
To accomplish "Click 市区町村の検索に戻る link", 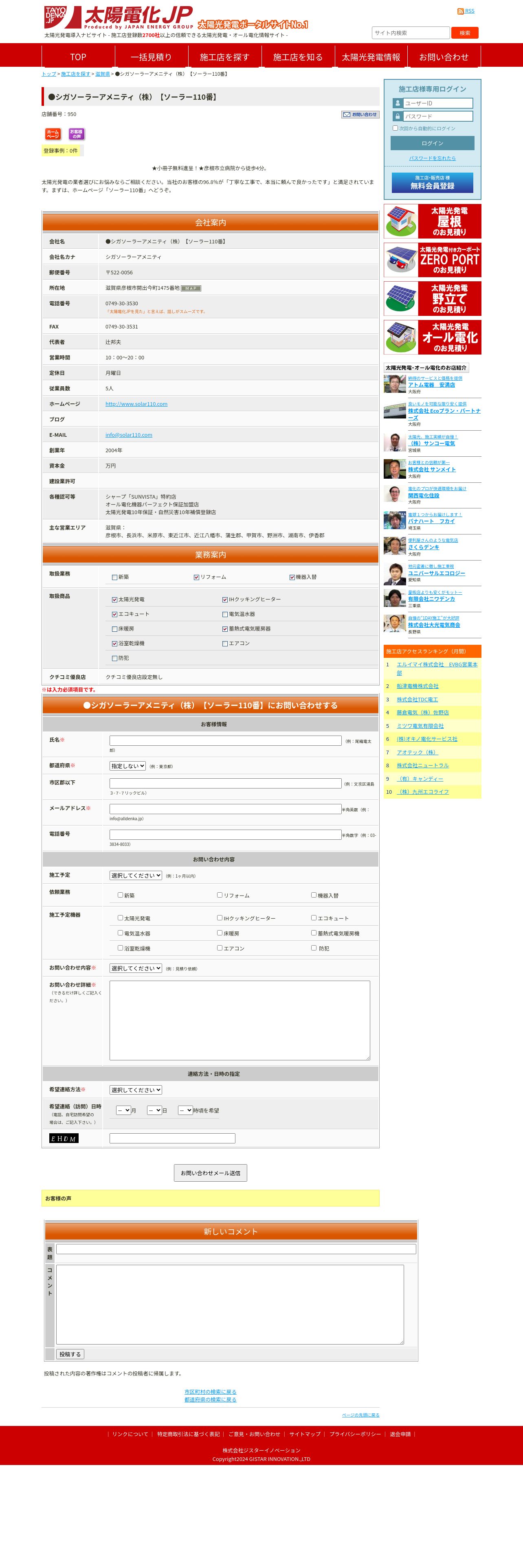I will click(211, 1392).
